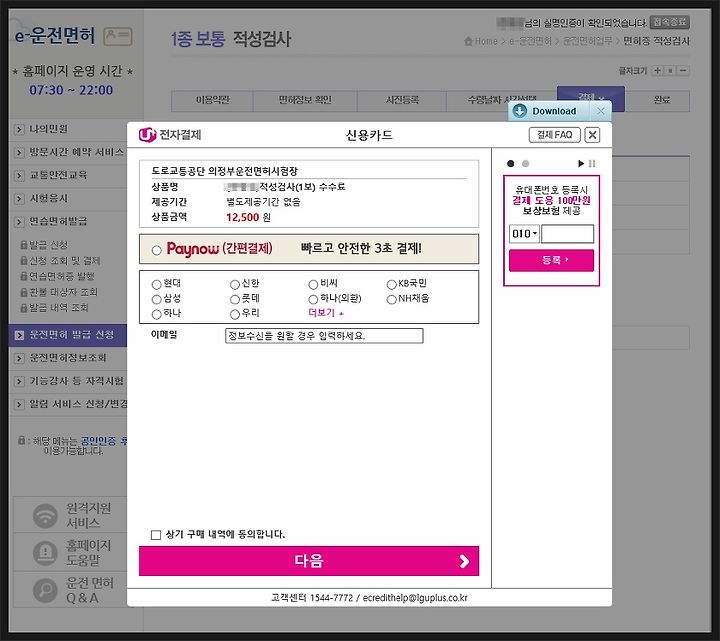
Task: Go to 이용약관 step tab
Action: click(x=212, y=101)
